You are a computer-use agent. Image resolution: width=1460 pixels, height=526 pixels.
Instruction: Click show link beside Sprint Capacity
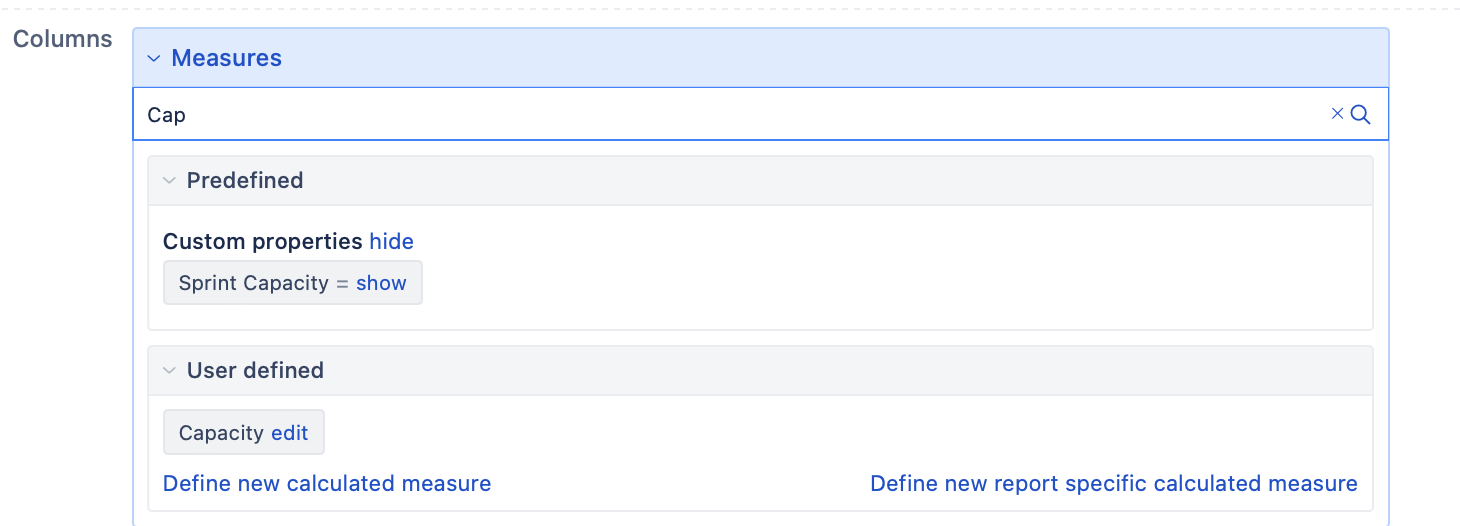tap(381, 283)
